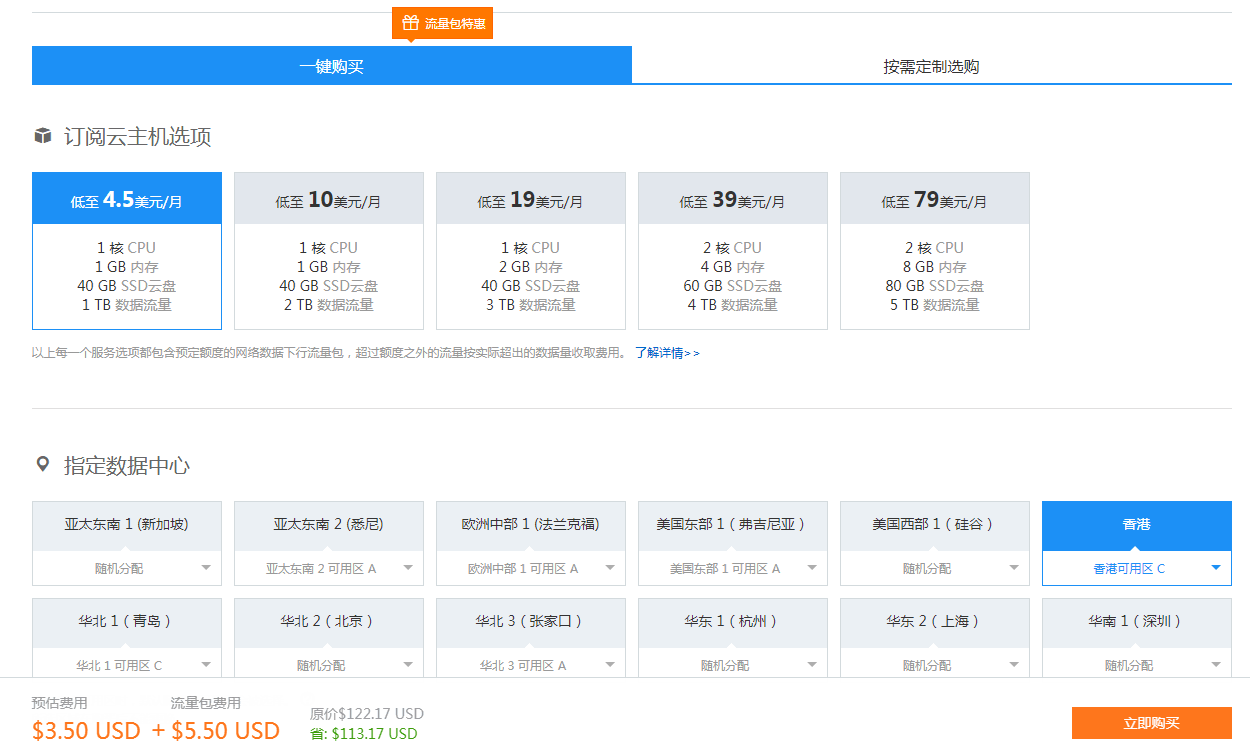Click the 指定数据中心 heading
This screenshot has height=756, width=1250.
(127, 465)
